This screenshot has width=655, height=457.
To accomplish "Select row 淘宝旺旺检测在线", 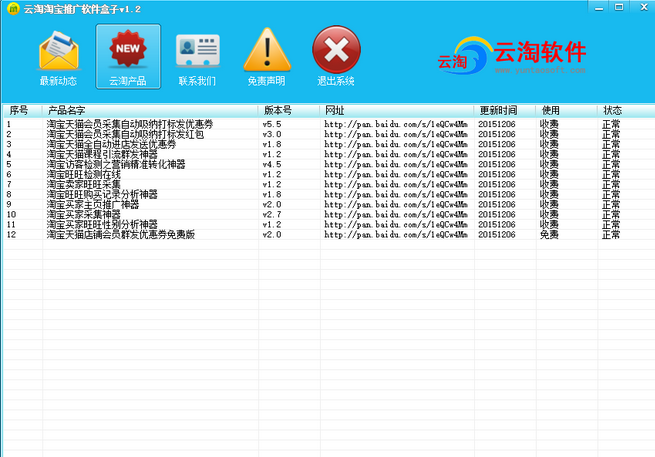I will pyautogui.click(x=329, y=174).
